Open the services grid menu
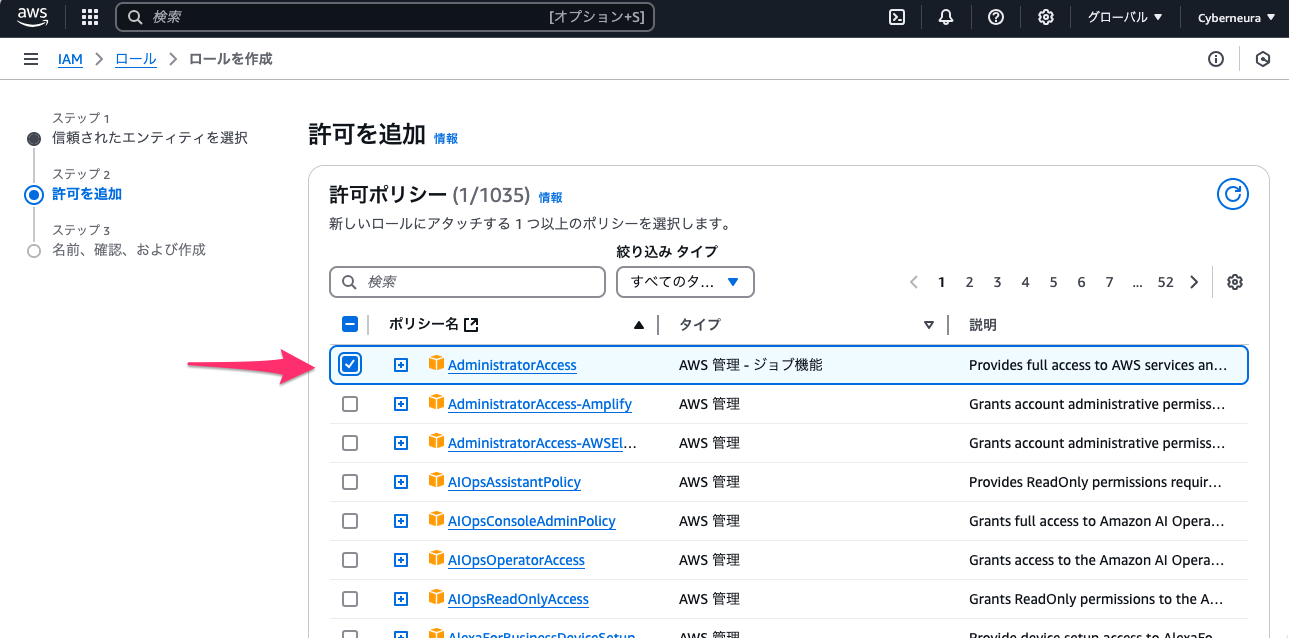This screenshot has height=638, width=1289. coord(90,17)
